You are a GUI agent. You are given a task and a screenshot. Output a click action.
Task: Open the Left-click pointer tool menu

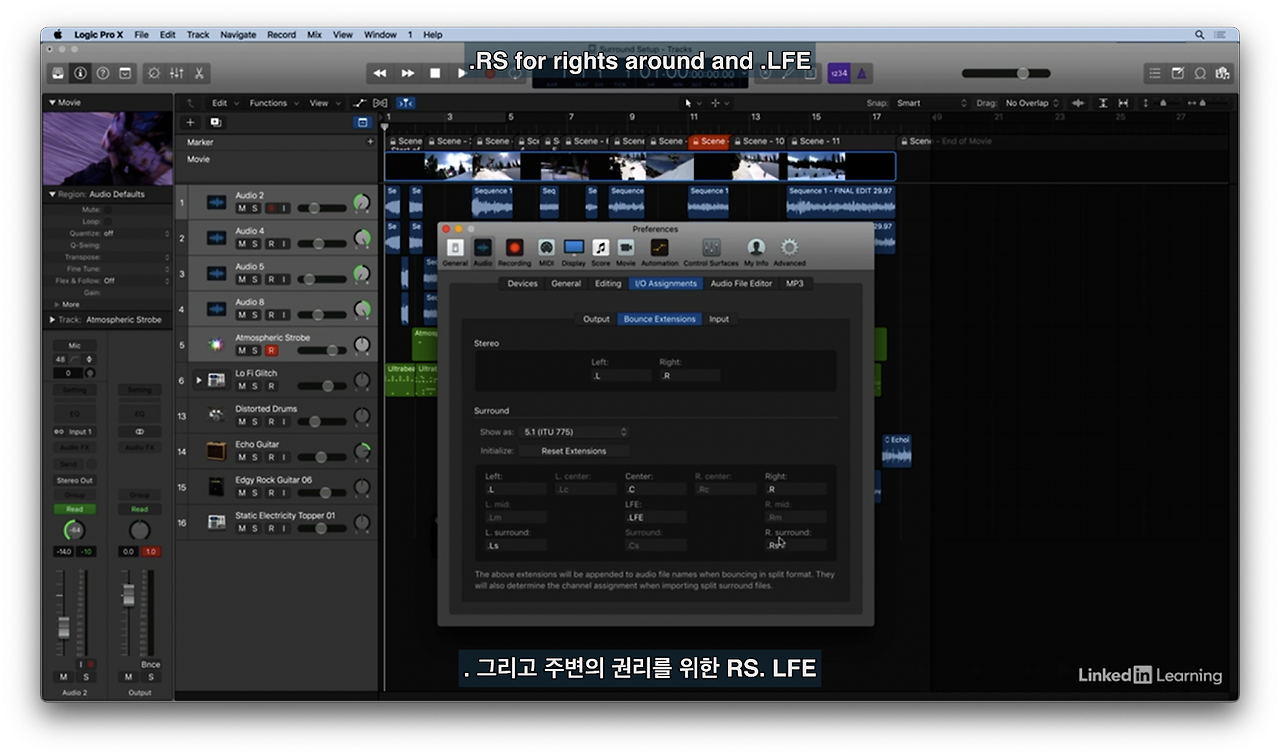[692, 103]
